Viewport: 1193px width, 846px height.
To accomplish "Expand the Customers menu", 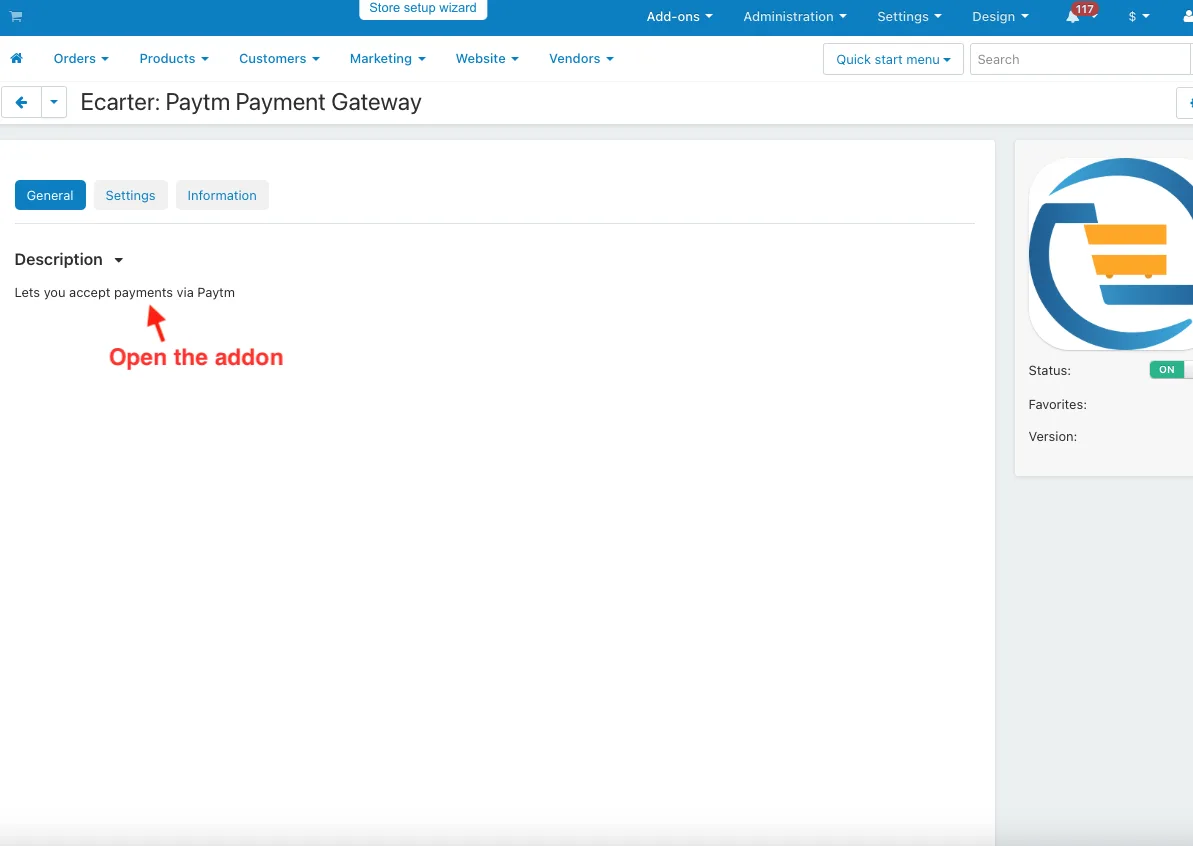I will click(279, 59).
